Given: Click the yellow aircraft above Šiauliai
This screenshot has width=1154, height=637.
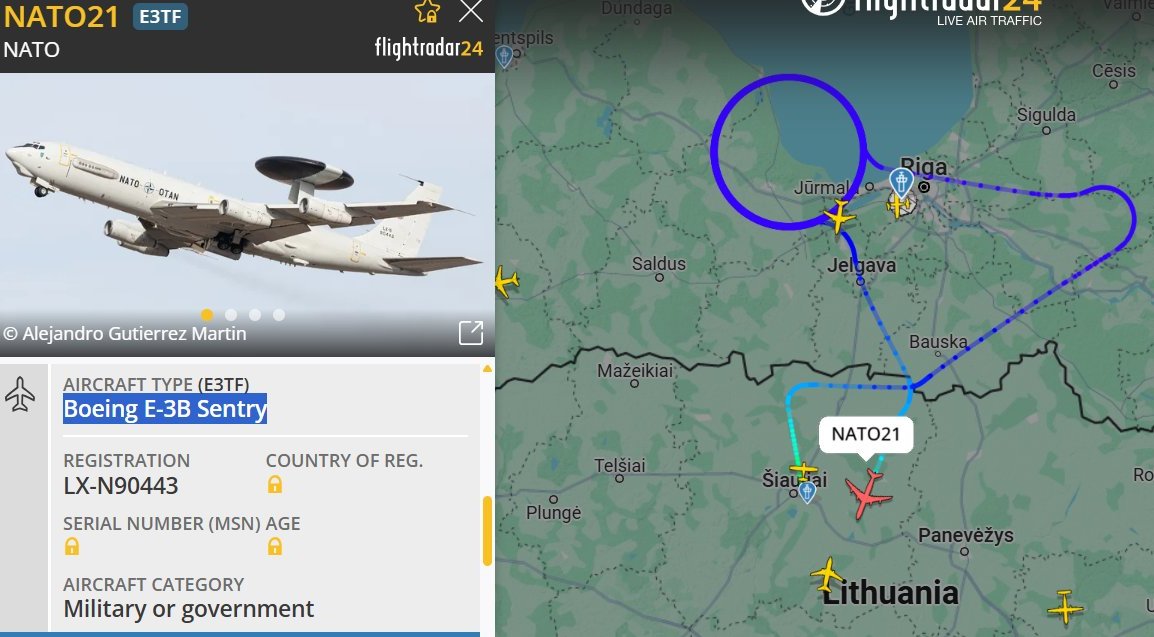Looking at the screenshot, I should [803, 469].
